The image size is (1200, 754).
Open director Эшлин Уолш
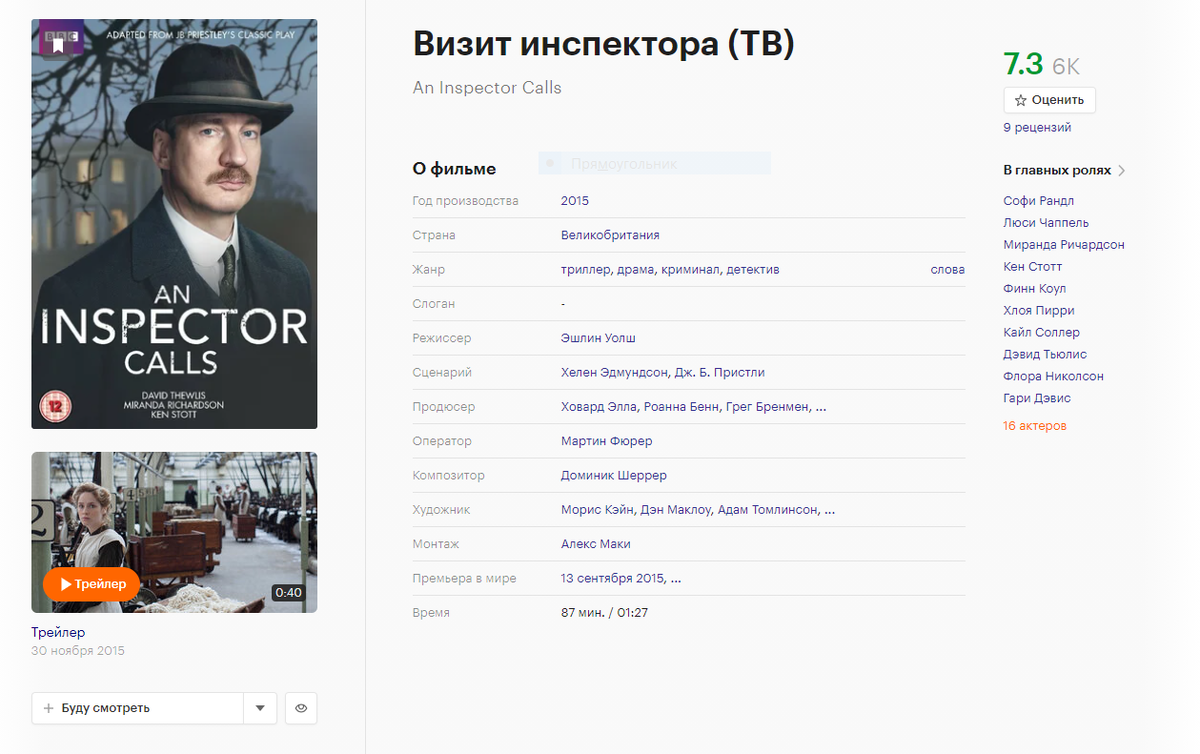598,338
